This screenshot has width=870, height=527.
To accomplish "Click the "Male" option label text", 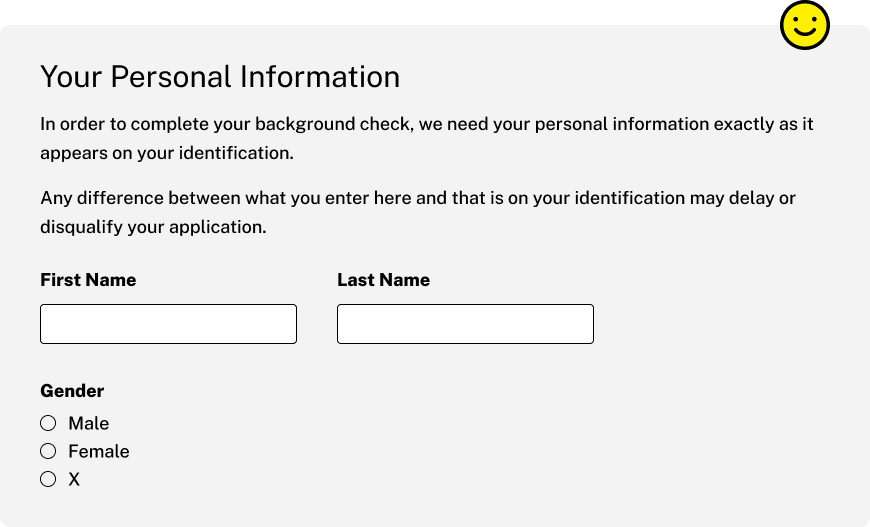I will [x=89, y=423].
